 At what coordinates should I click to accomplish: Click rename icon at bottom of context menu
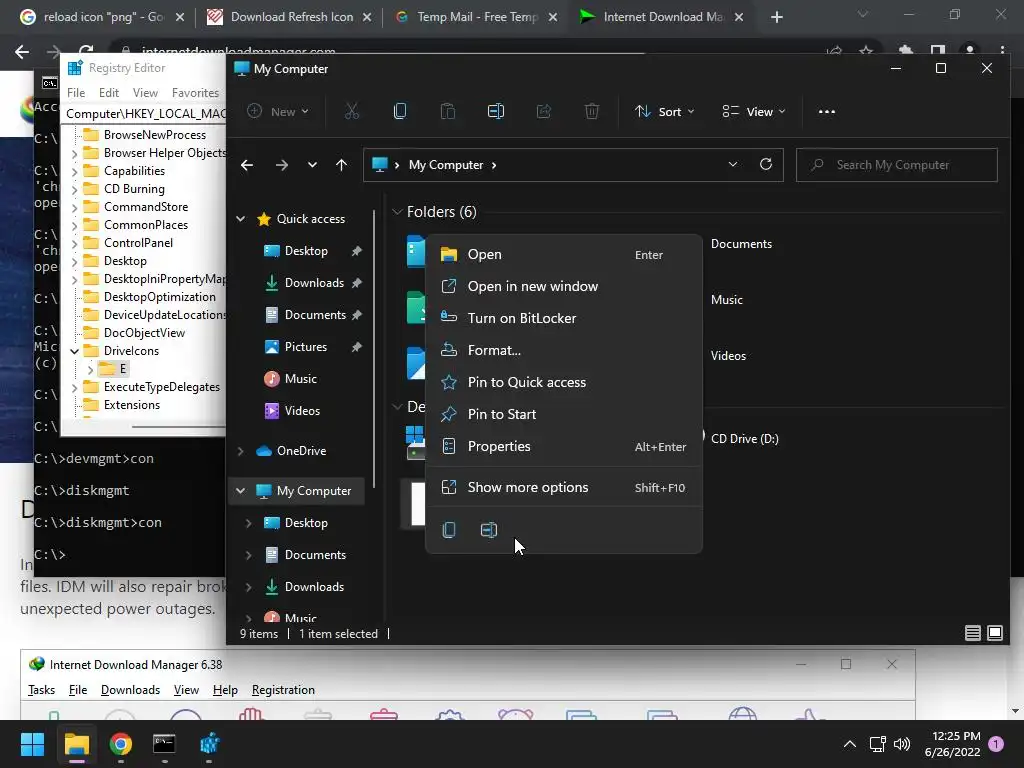[488, 530]
